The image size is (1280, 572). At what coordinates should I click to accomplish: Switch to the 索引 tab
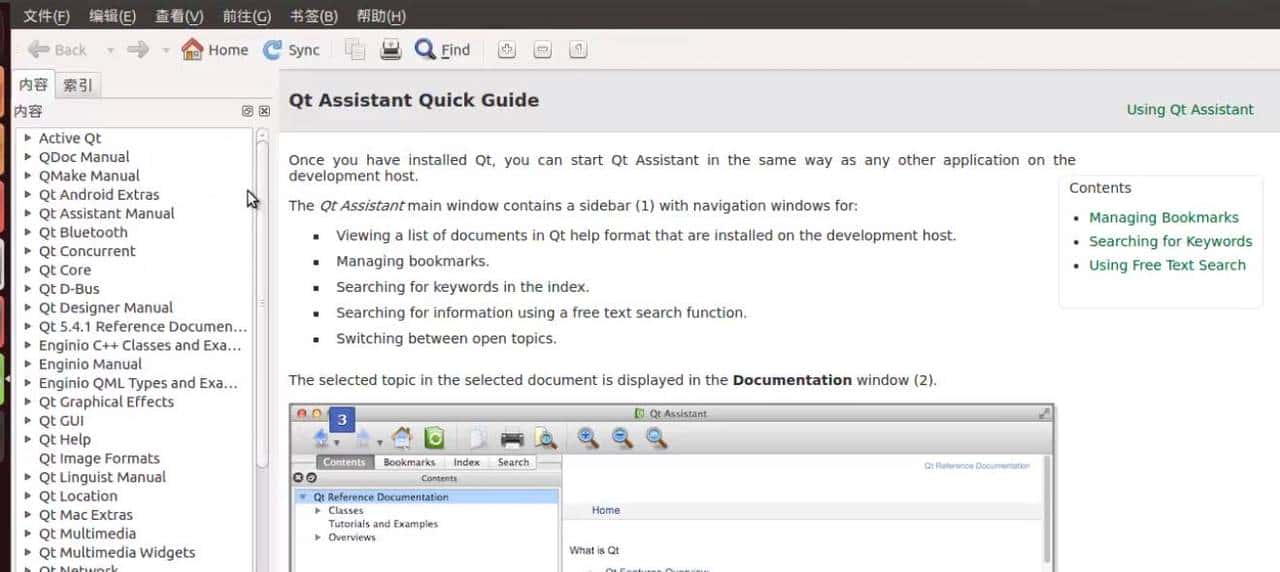(x=78, y=85)
